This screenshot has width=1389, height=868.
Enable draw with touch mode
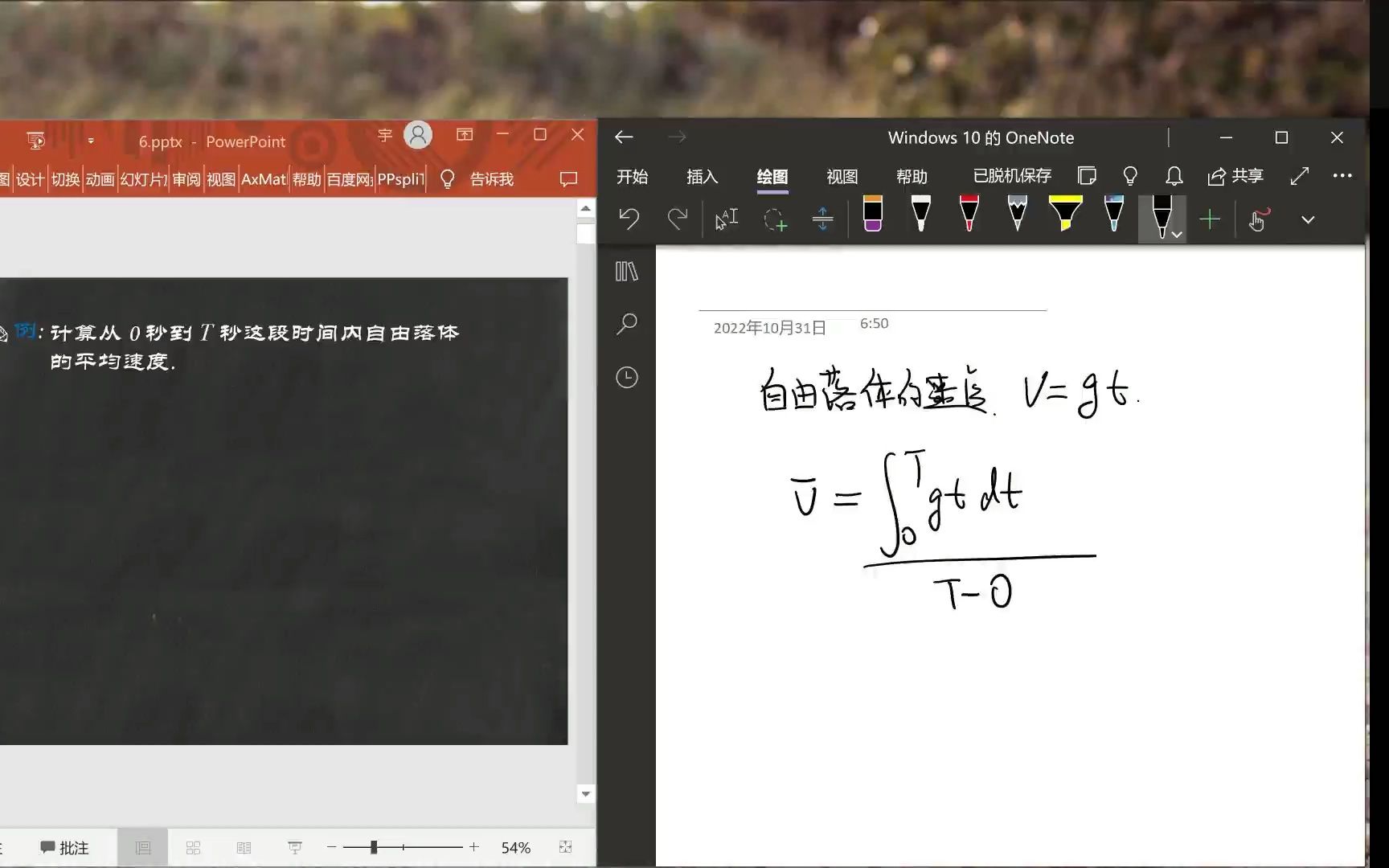coord(1258,219)
